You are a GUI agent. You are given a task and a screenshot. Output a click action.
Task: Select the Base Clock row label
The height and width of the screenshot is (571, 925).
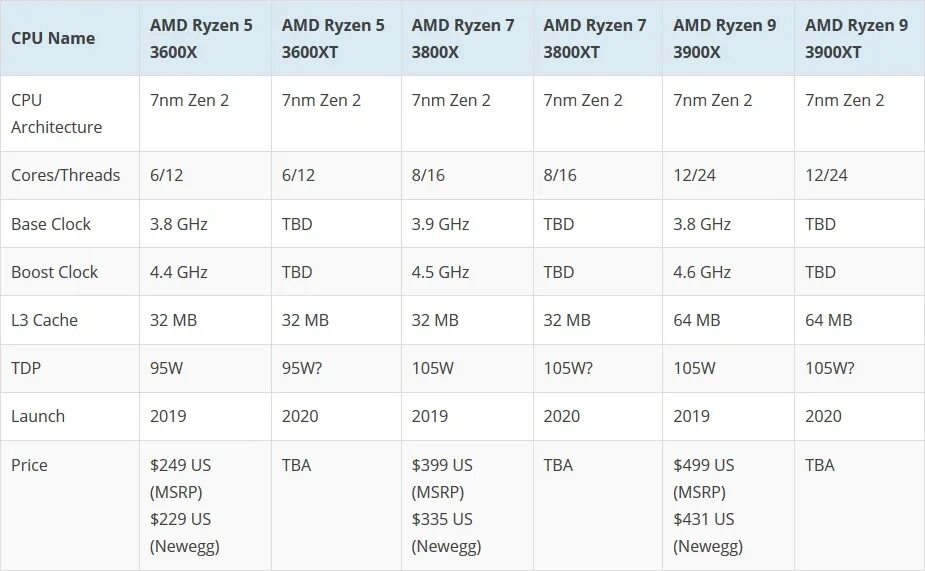[51, 224]
